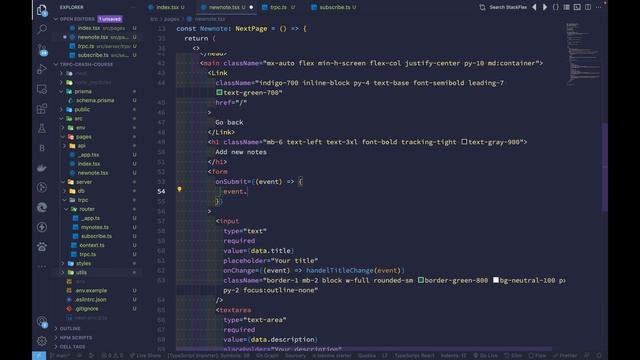Click the Live Share status bar item
The width and height of the screenshot is (640, 360).
pos(145,356)
